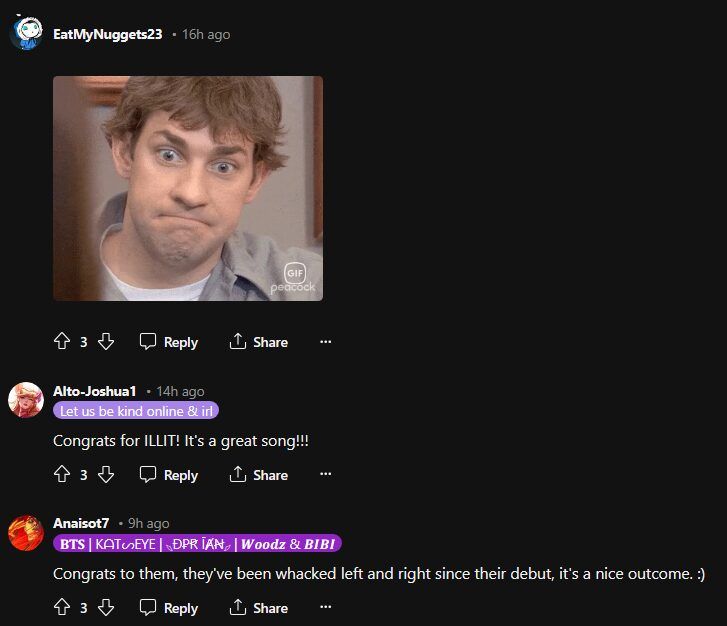
Task: Reply to EatMyNuggets23's GIF comment
Action: point(169,342)
